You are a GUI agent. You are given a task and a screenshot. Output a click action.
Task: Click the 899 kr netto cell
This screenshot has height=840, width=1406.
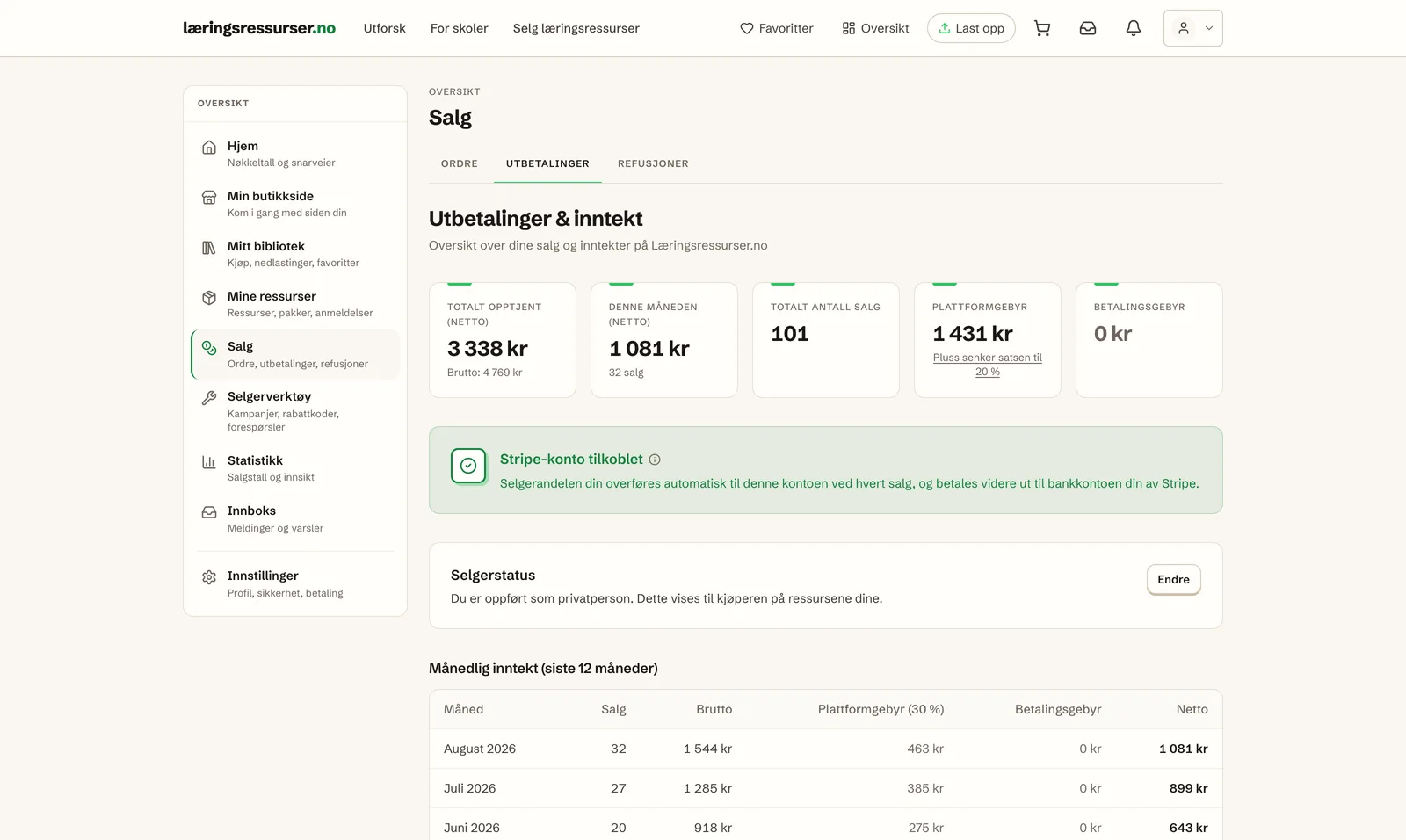tap(1188, 788)
